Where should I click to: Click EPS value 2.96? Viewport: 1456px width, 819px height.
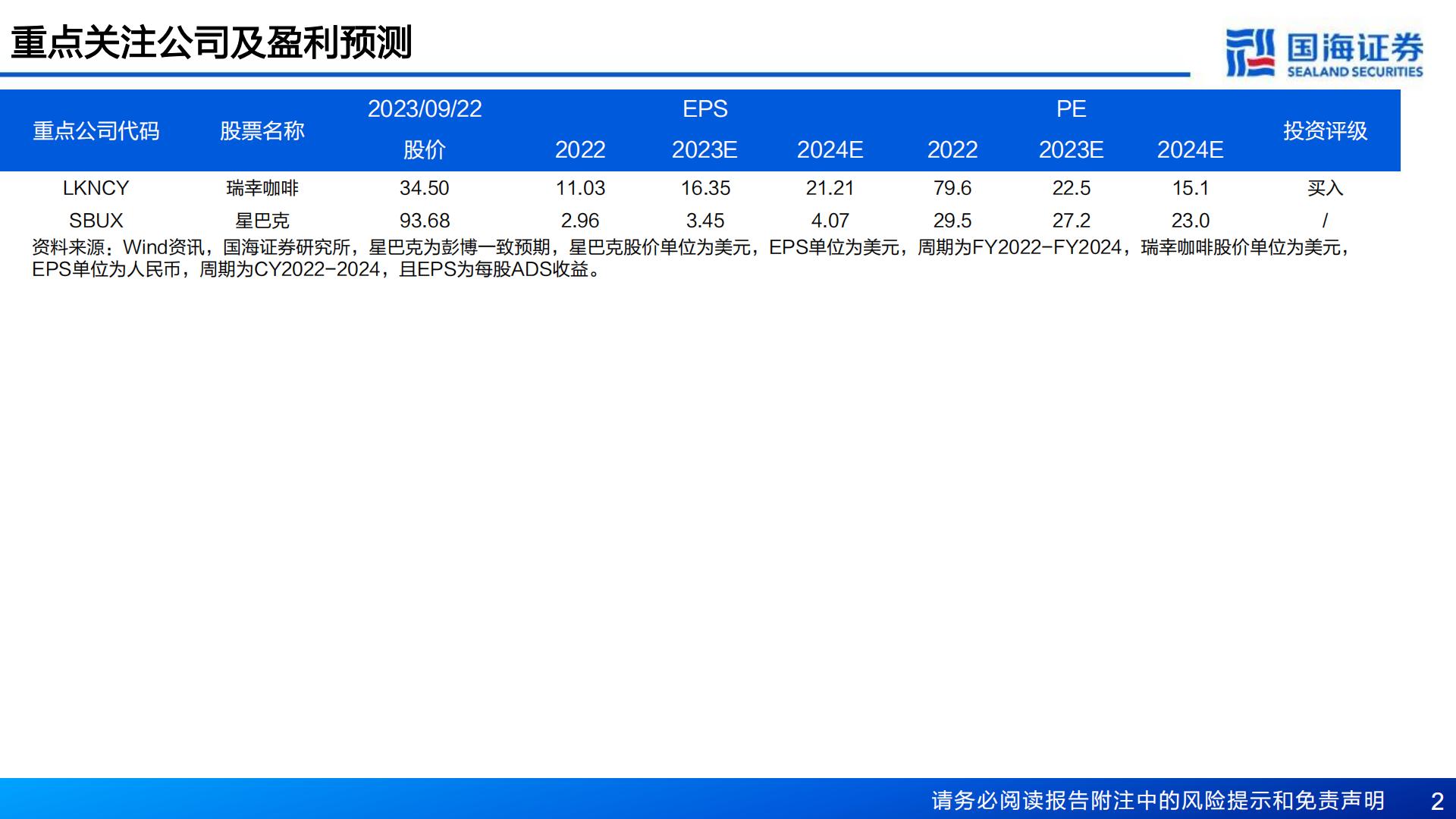(x=580, y=221)
